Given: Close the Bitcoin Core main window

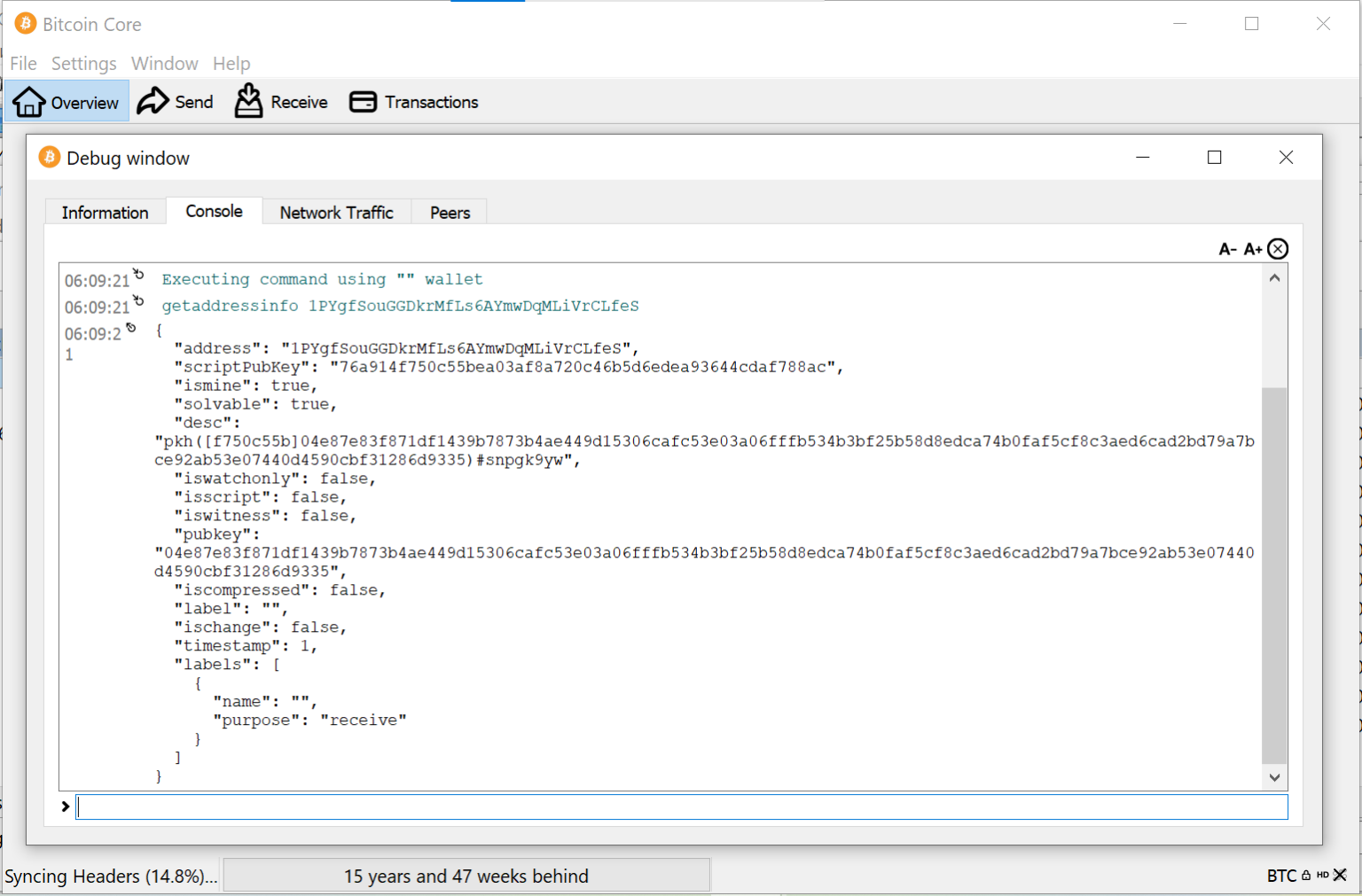Looking at the screenshot, I should (1324, 24).
